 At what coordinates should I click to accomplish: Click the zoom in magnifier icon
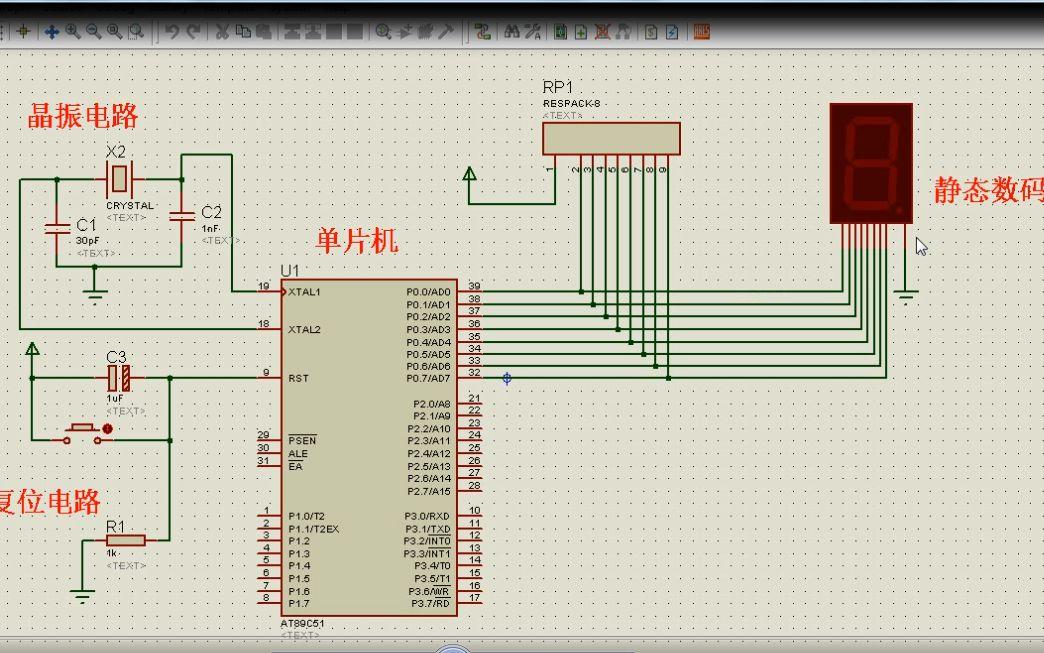pyautogui.click(x=73, y=31)
